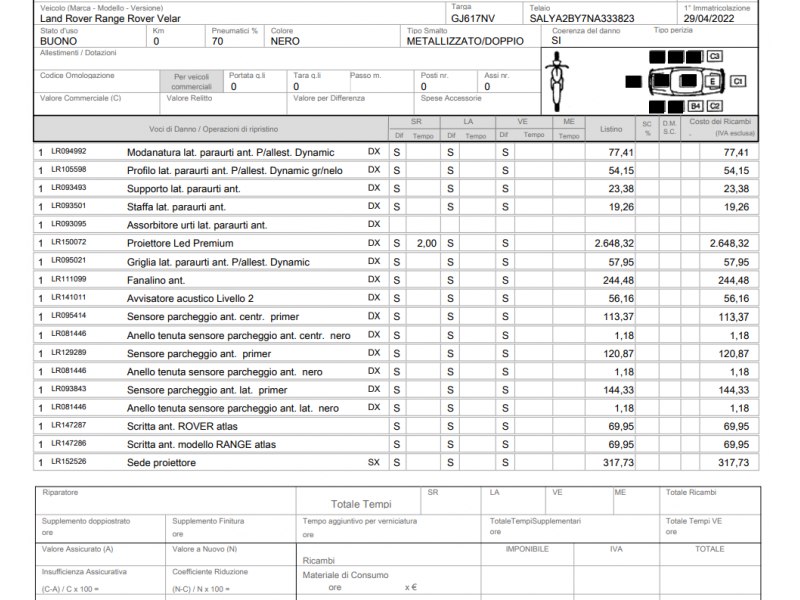Click Listino price 2.648,32
This screenshot has width=800, height=600.
[x=614, y=243]
